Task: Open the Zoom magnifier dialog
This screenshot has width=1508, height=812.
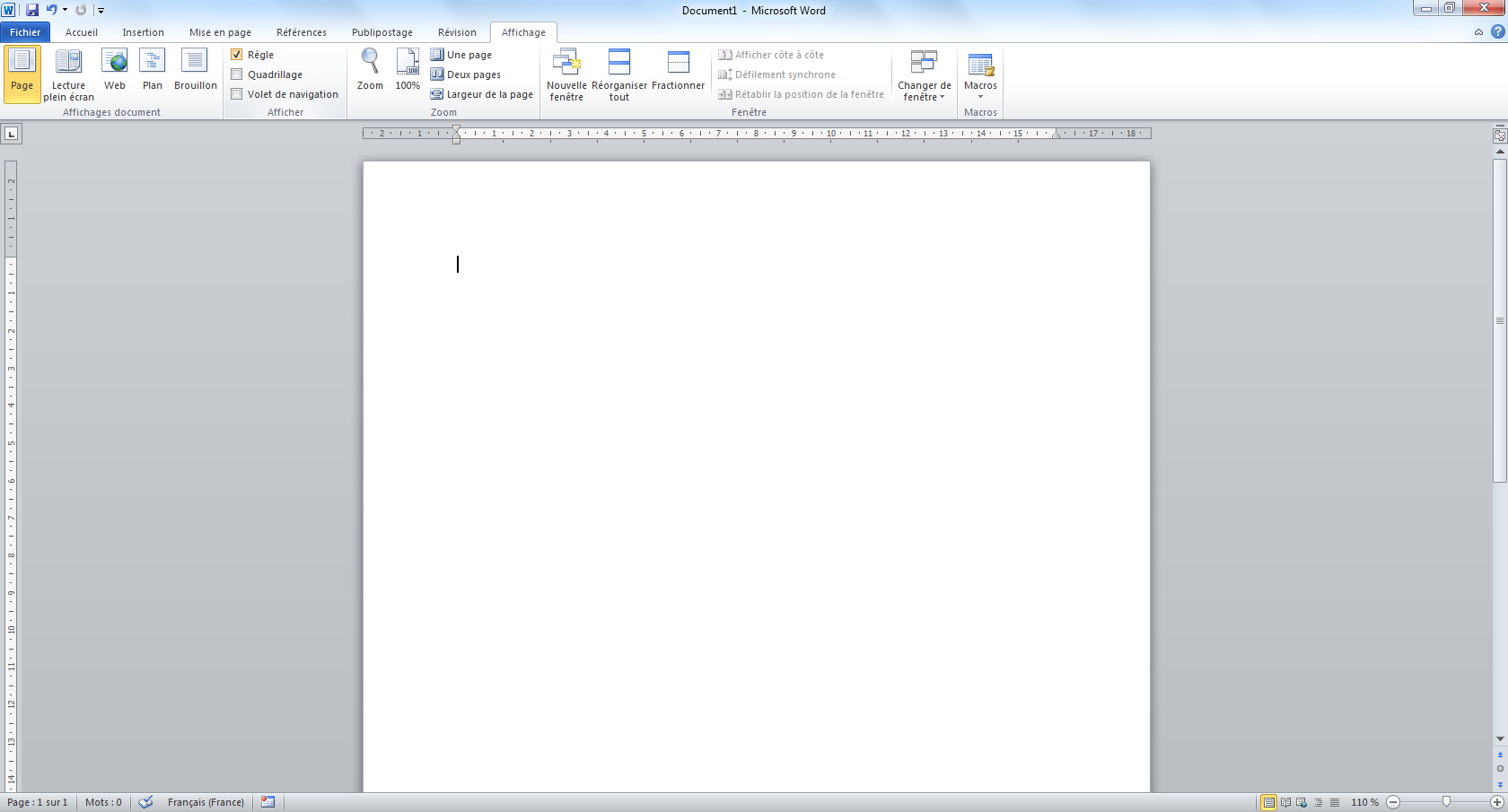Action: [370, 70]
